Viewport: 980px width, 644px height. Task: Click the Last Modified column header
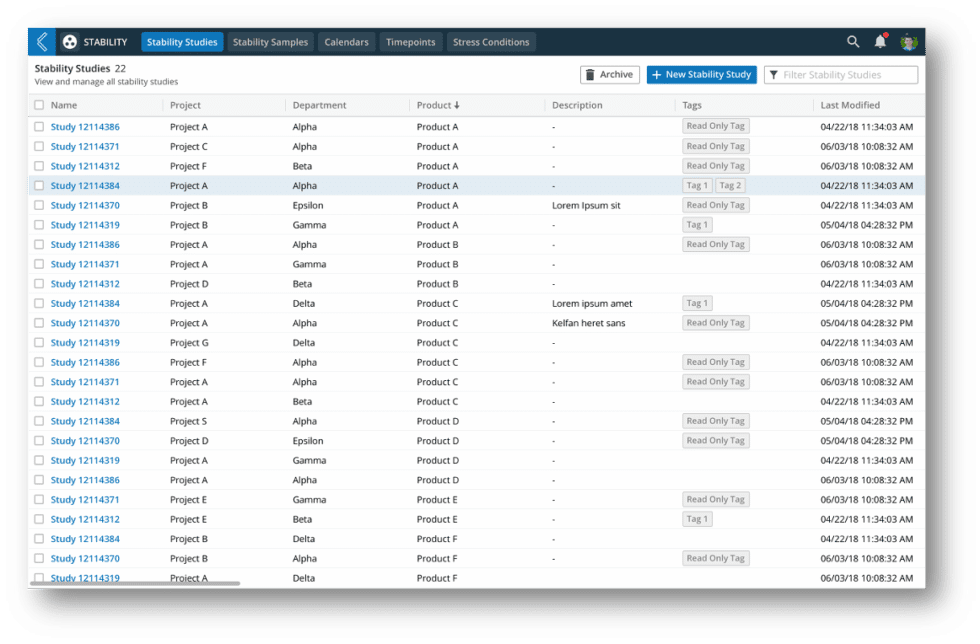pyautogui.click(x=850, y=105)
